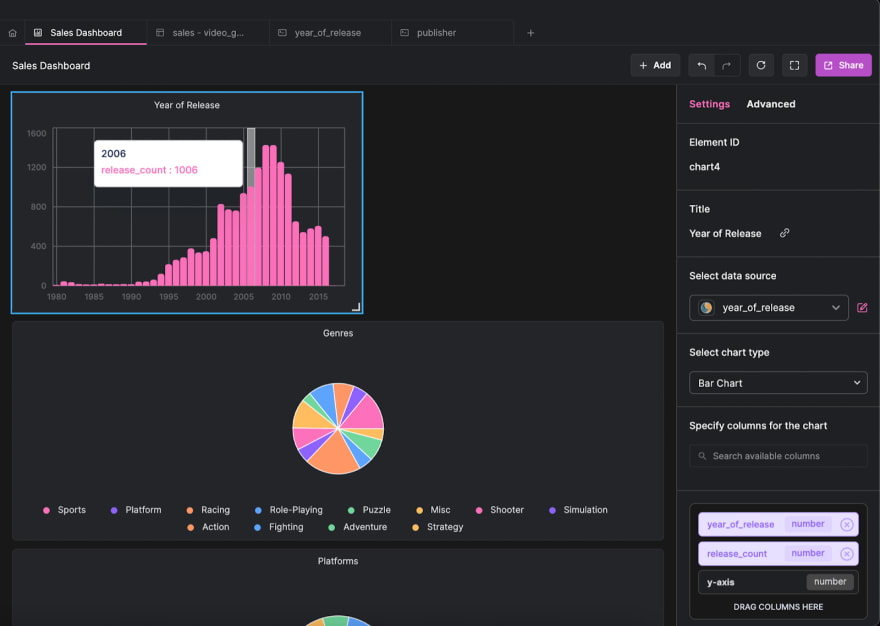Toggle Action in the Genres legend
The image size is (880, 626).
coord(208,527)
